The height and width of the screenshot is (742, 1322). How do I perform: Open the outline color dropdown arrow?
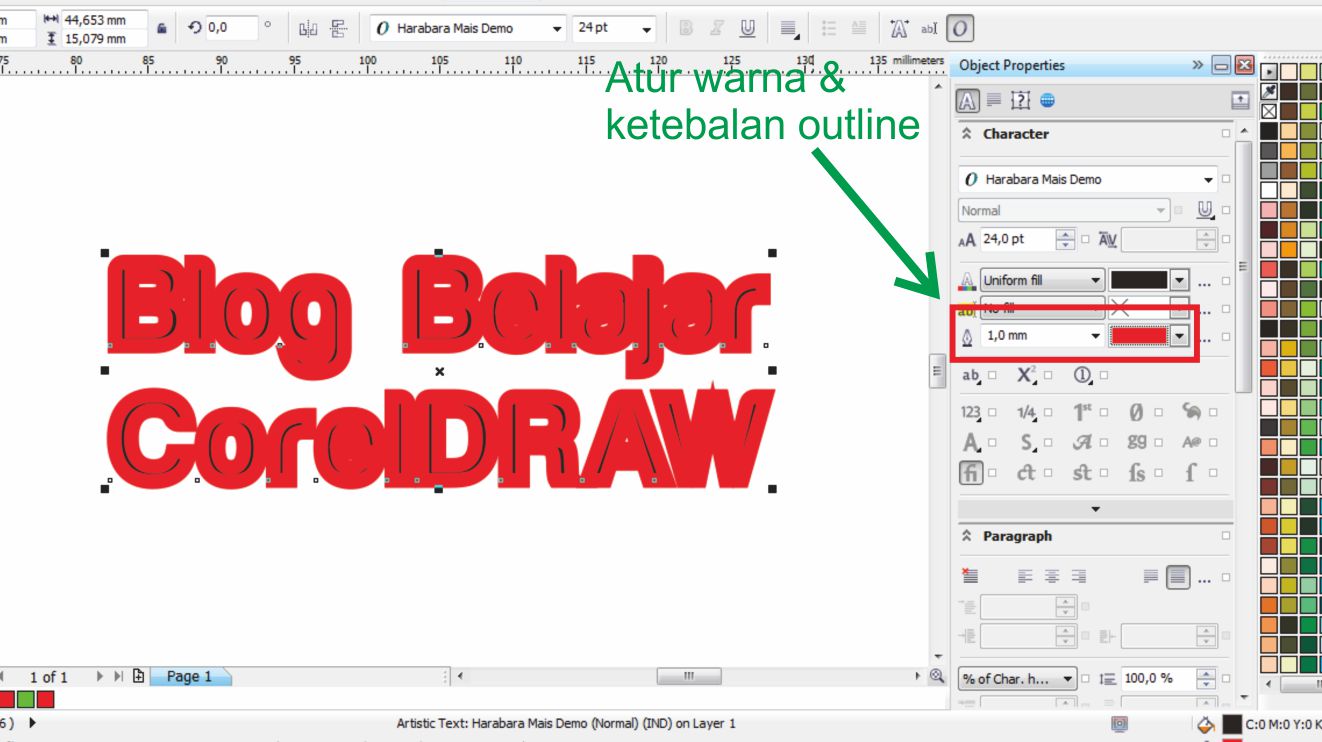coord(1180,336)
